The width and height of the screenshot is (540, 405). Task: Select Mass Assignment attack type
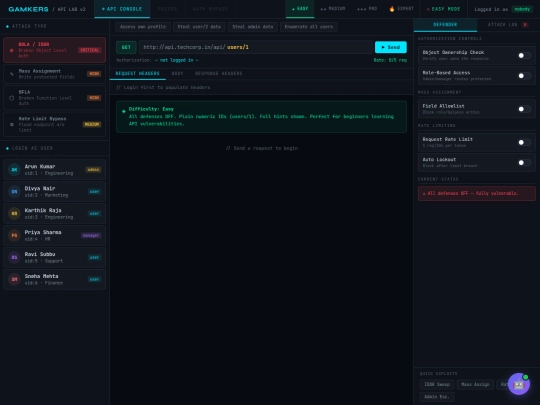[x=55, y=74]
